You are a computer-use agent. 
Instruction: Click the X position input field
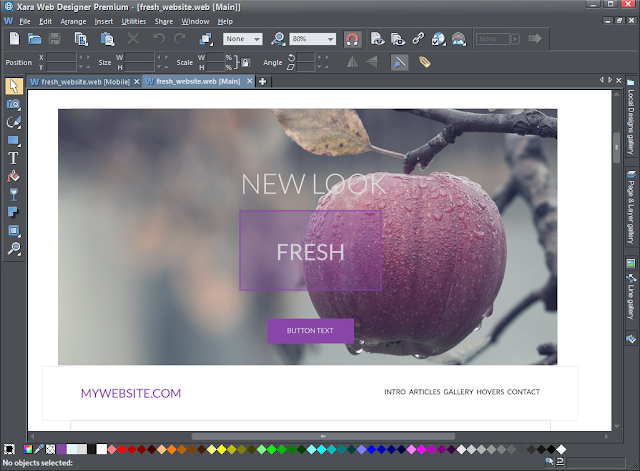(x=61, y=57)
